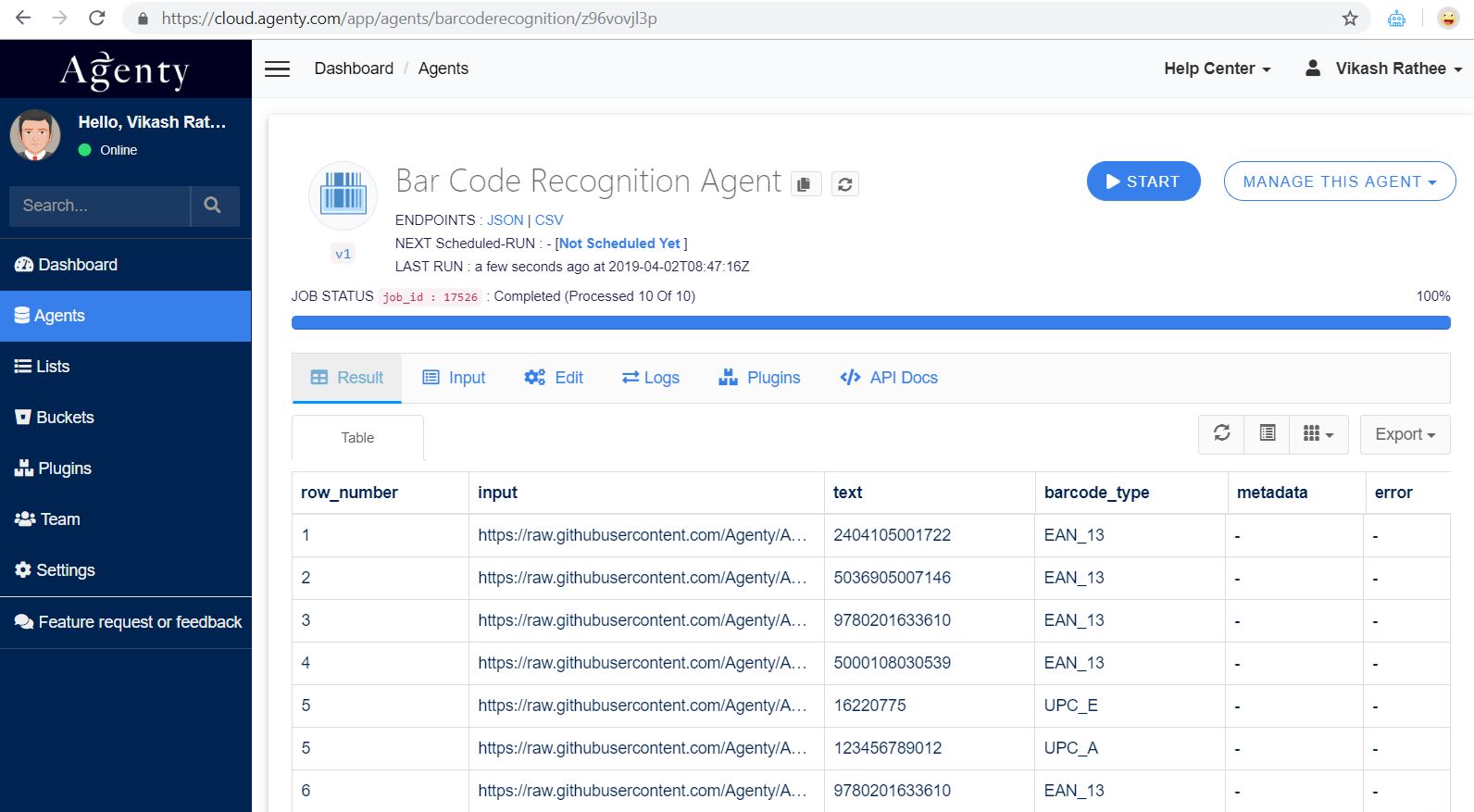1474x812 pixels.
Task: Click the Not Scheduled Yet link
Action: coord(619,244)
